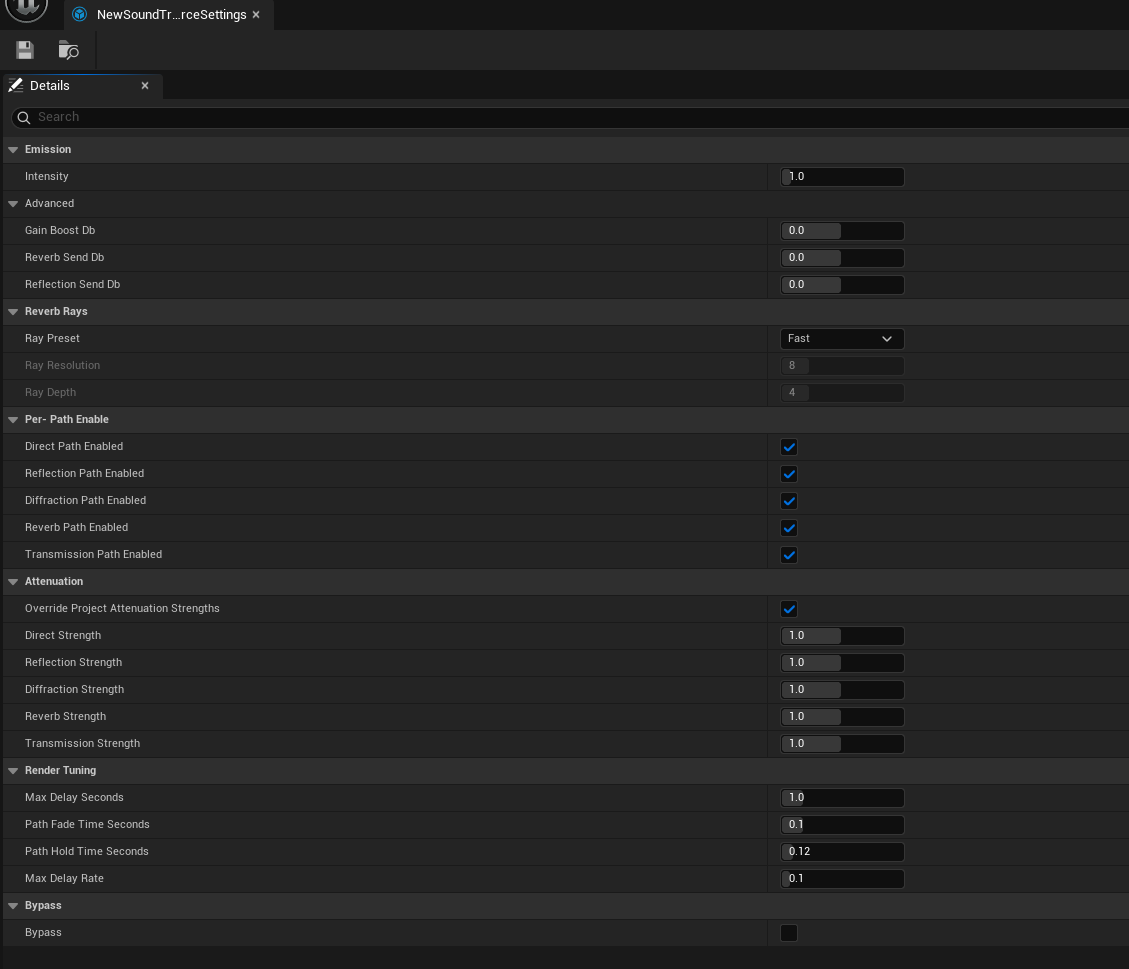
Task: Click the Unreal Engine logo icon
Action: point(27,7)
